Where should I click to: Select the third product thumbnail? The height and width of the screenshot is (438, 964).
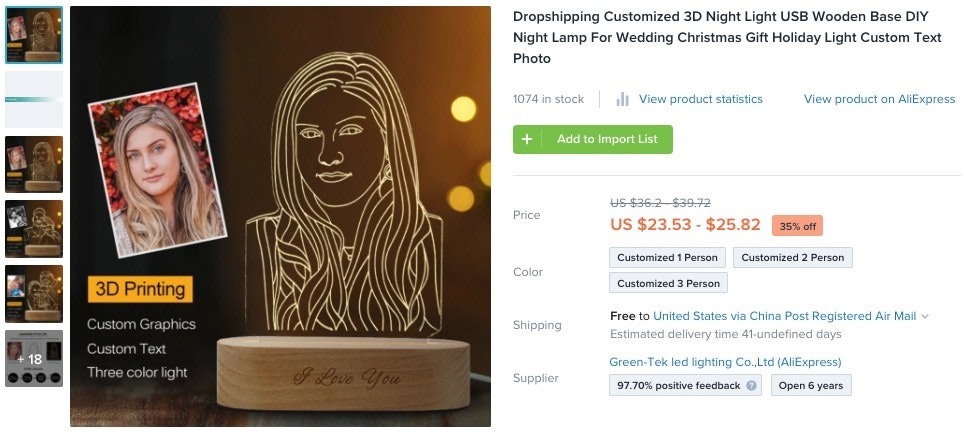(34, 164)
